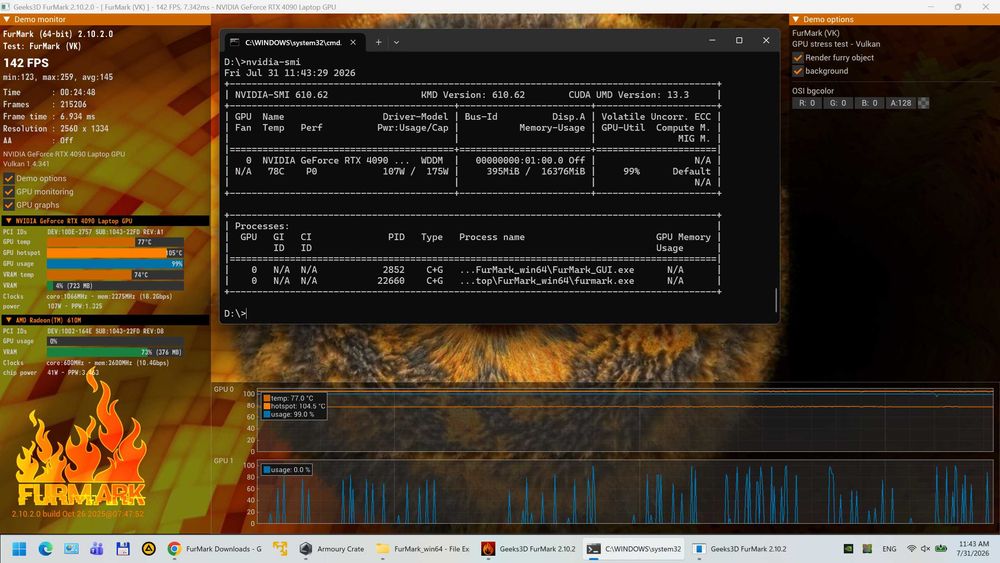
Task: Switch to Chrome FurMark Downloads window
Action: point(215,548)
